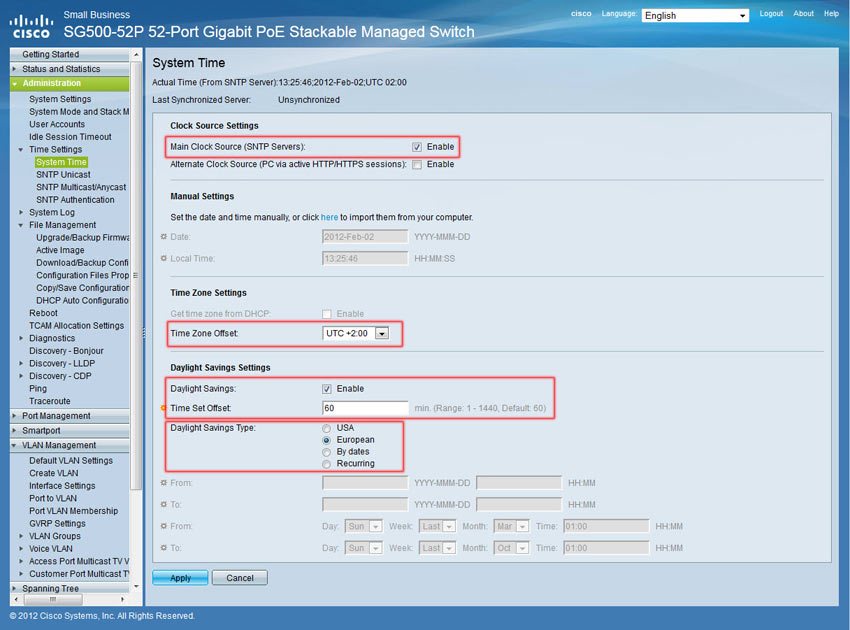This screenshot has height=630, width=850.
Task: Open the From Month dropdown showing Mar
Action: [x=512, y=526]
